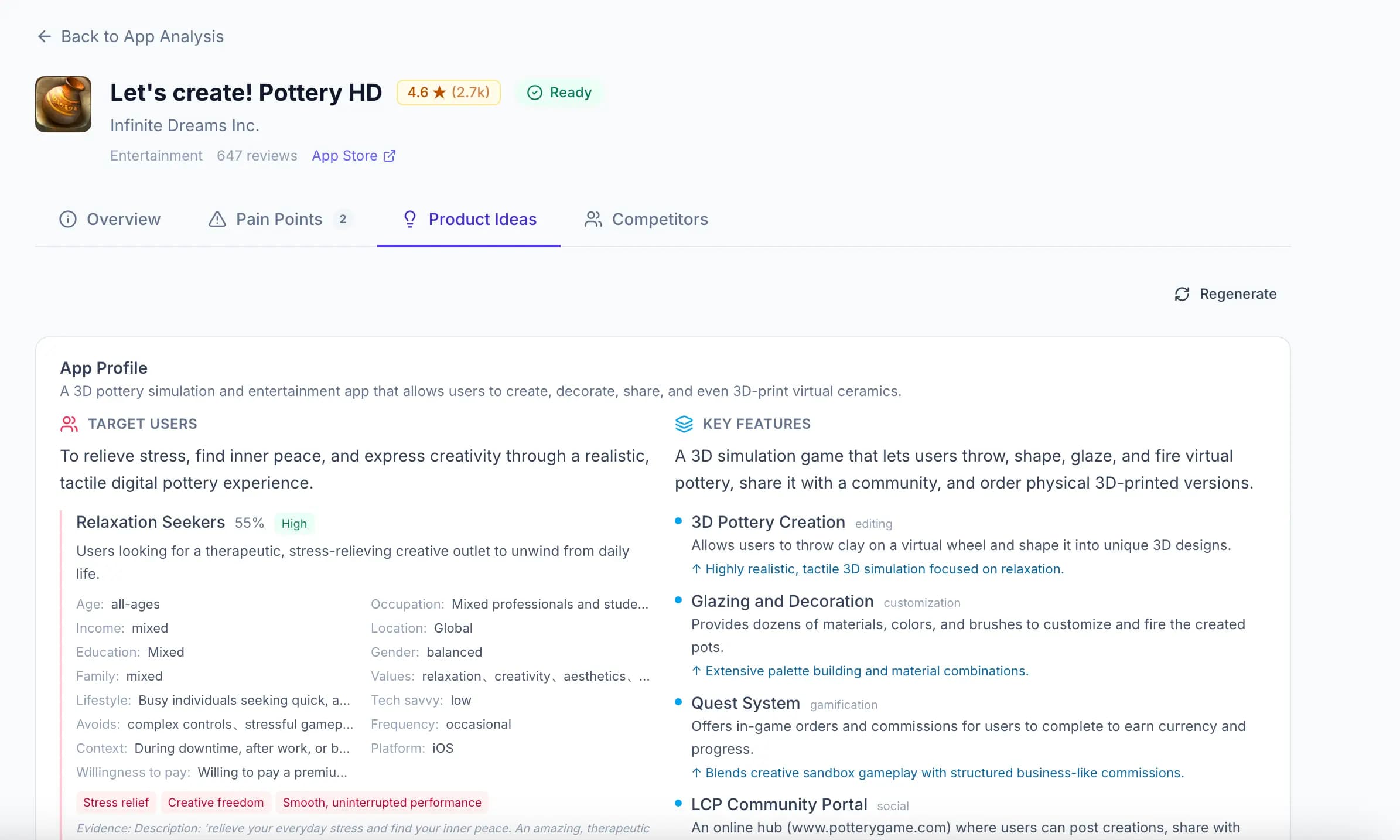Click the 55% segment share value
1400x840 pixels.
[x=250, y=523]
